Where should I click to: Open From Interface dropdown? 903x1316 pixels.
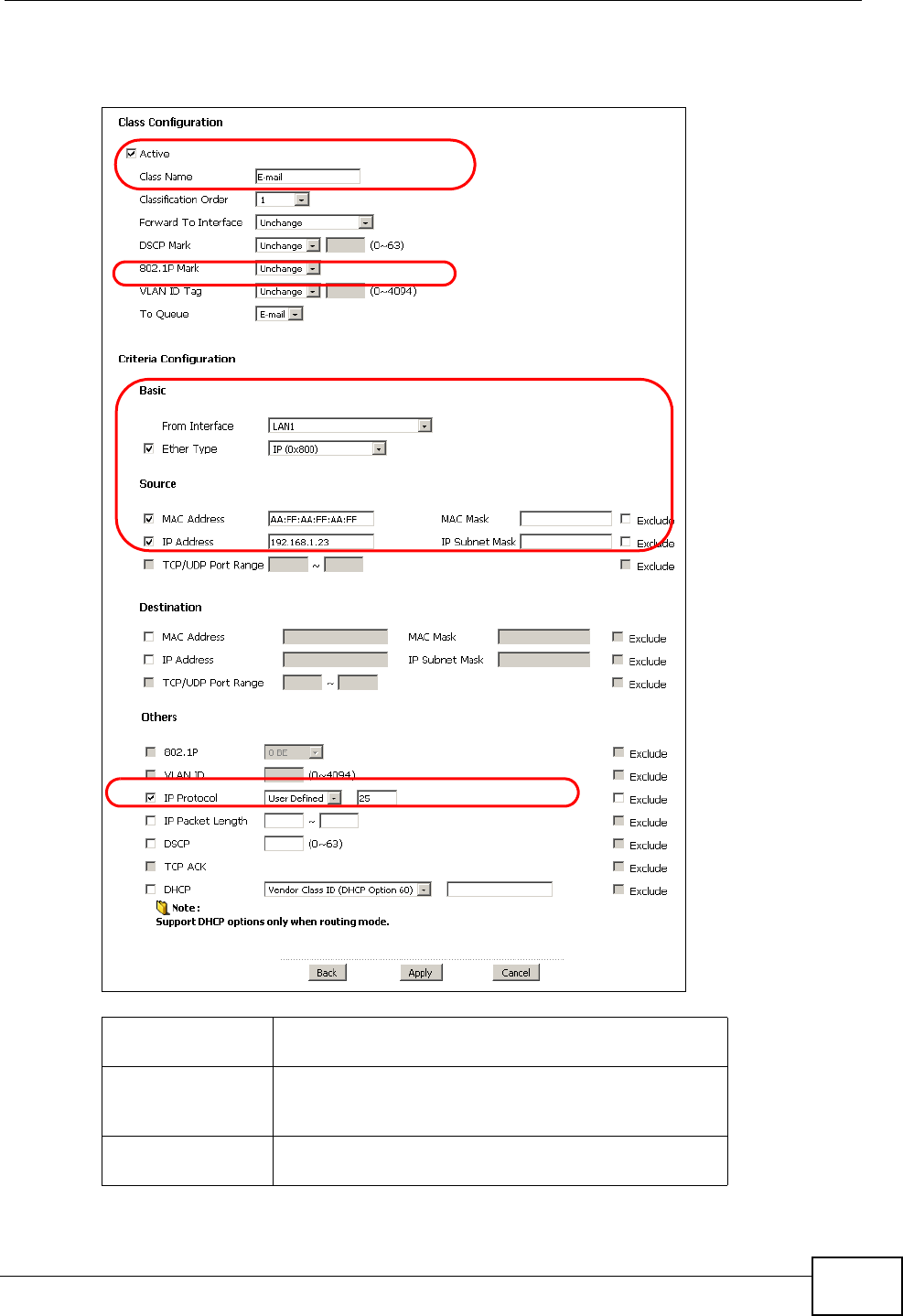[x=350, y=426]
